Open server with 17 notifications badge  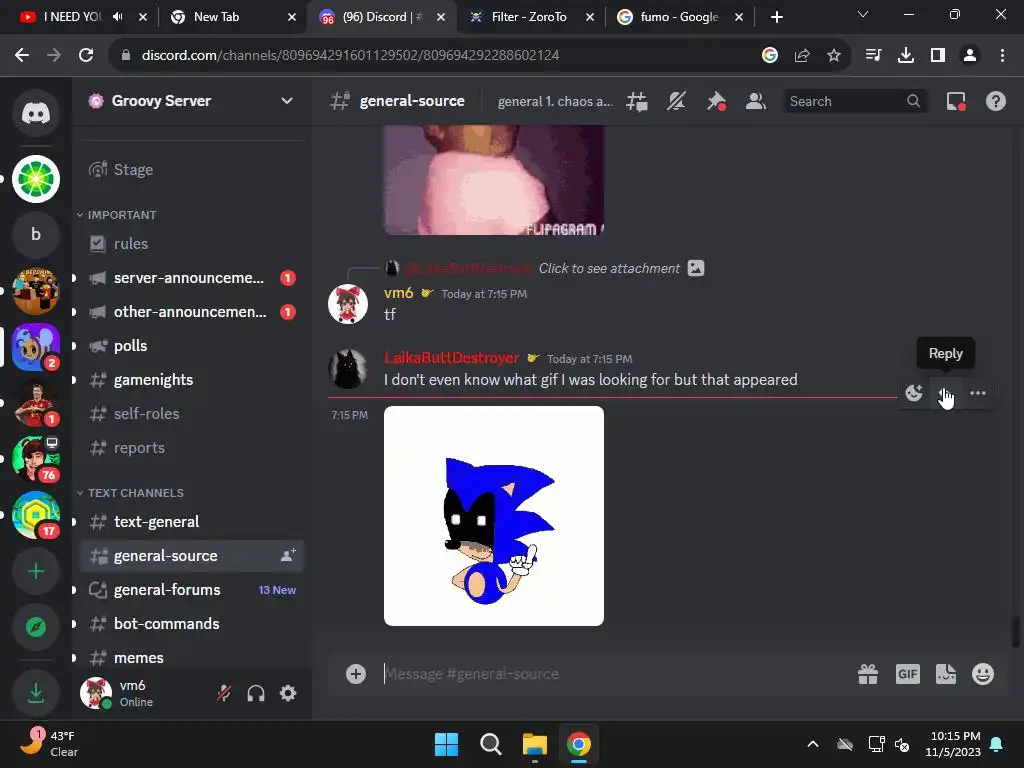click(x=36, y=516)
